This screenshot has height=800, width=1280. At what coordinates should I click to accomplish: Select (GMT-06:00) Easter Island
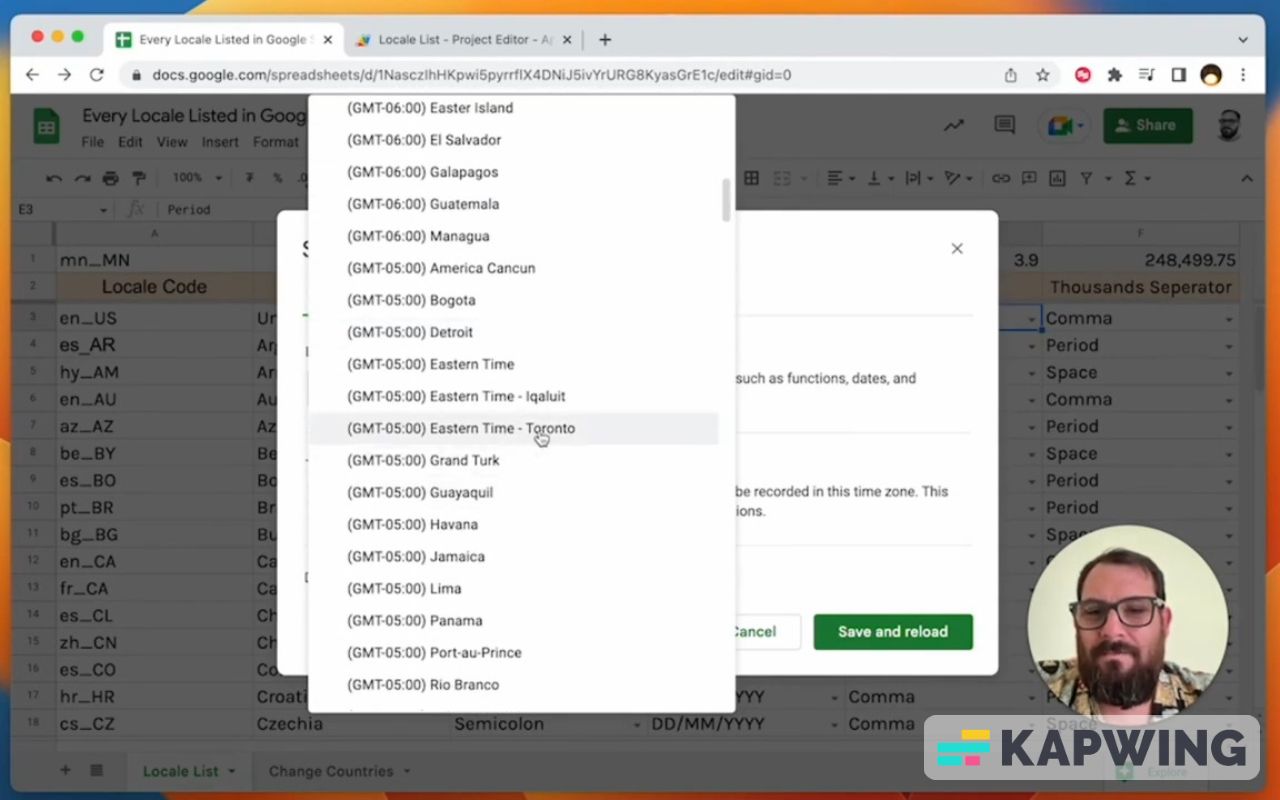pos(513,108)
